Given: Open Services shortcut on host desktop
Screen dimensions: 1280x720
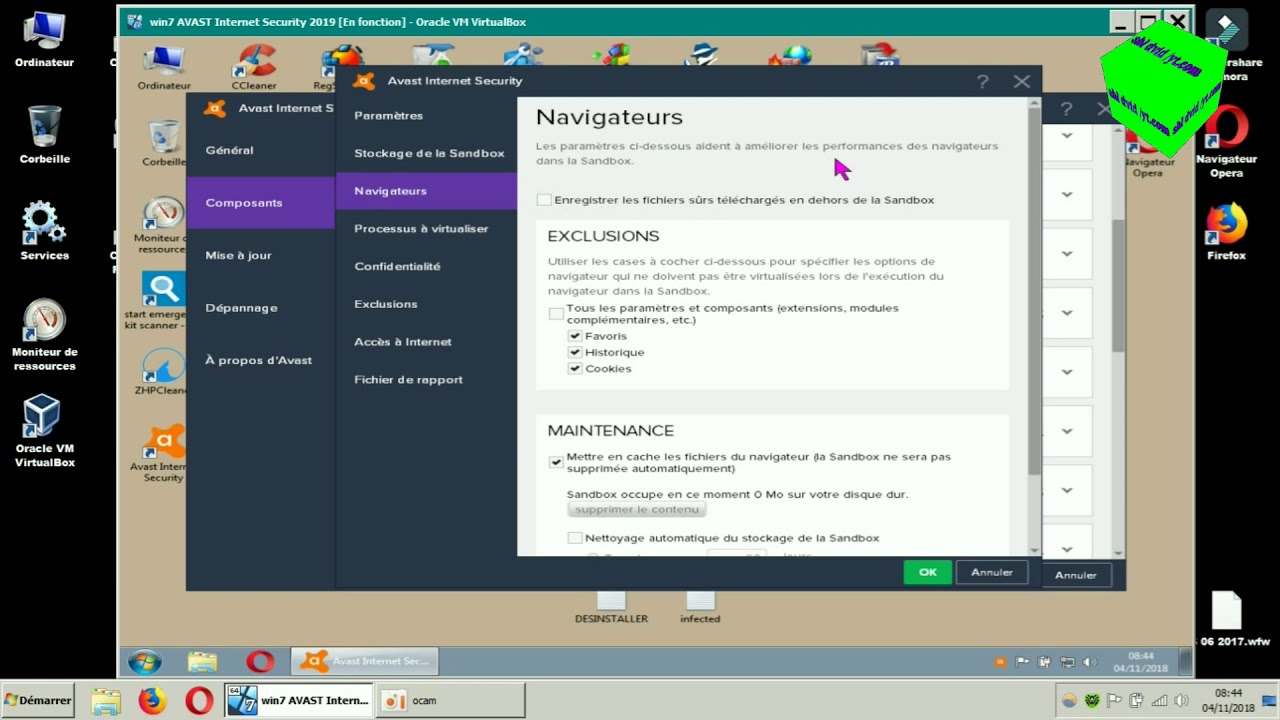Looking at the screenshot, I should pos(44,231).
